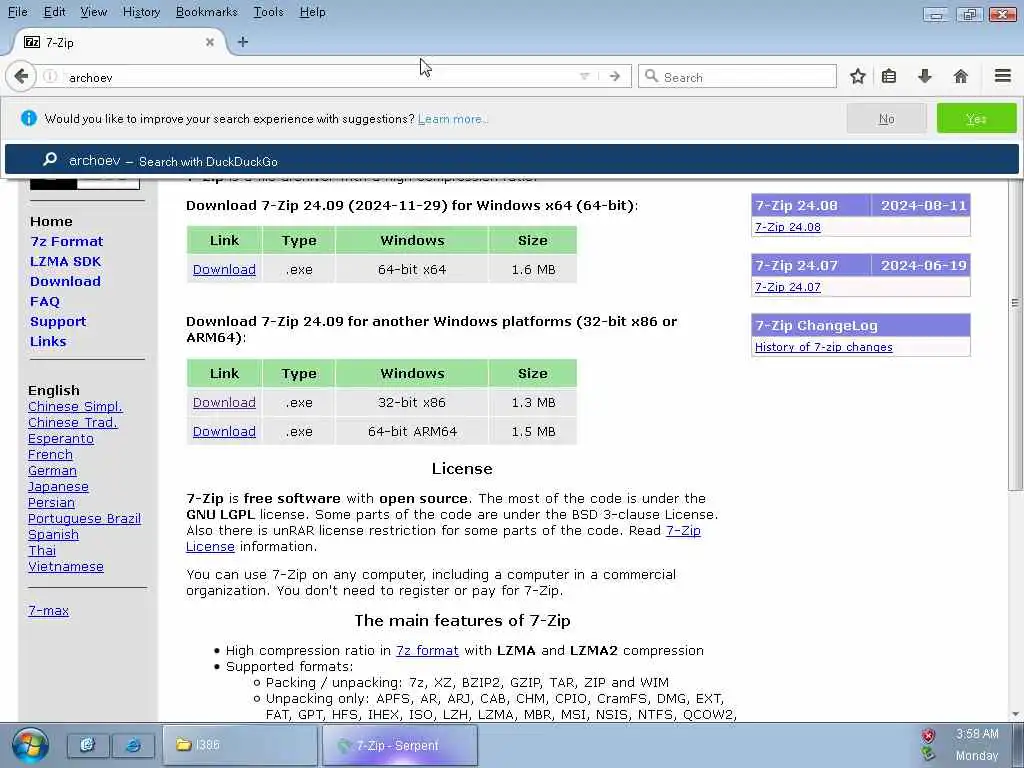Click the red shield tray icon
Image resolution: width=1024 pixels, height=768 pixels.
coord(928,735)
